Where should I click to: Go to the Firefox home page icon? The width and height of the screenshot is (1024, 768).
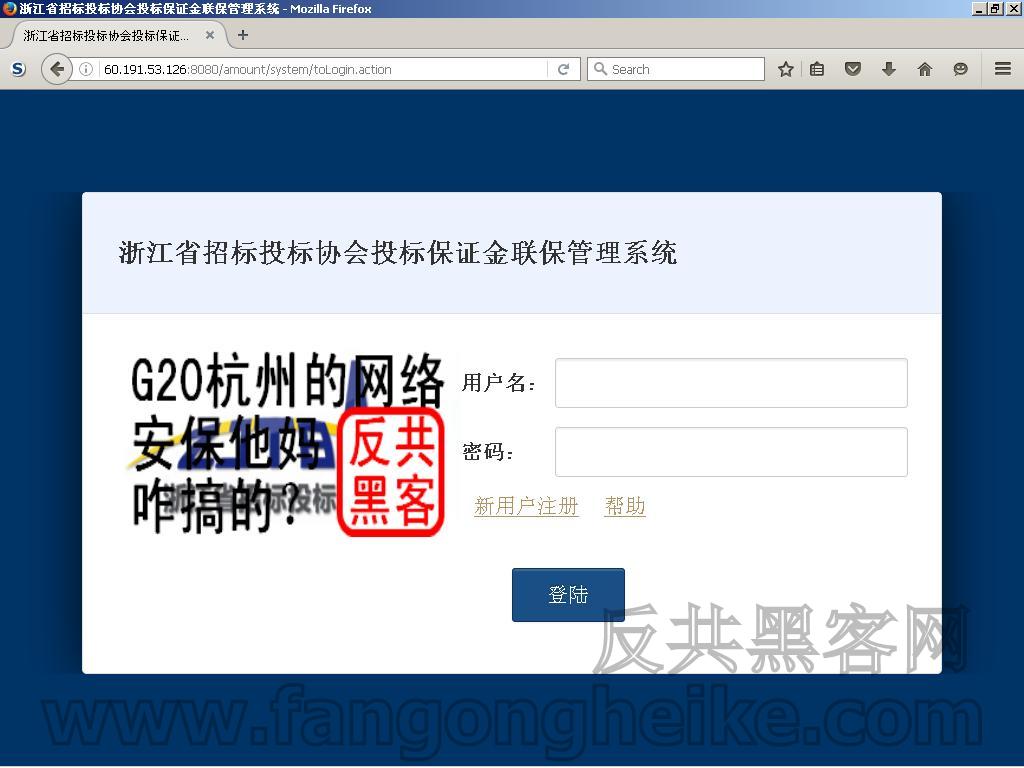point(924,69)
